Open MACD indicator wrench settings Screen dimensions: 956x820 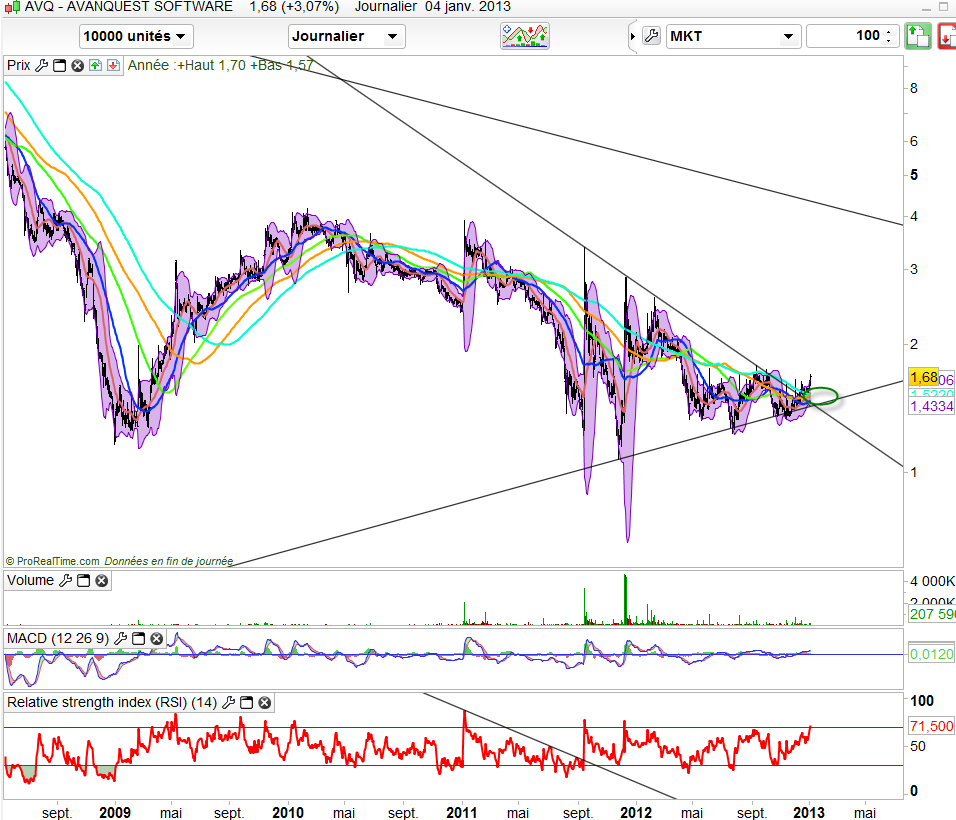click(x=121, y=638)
